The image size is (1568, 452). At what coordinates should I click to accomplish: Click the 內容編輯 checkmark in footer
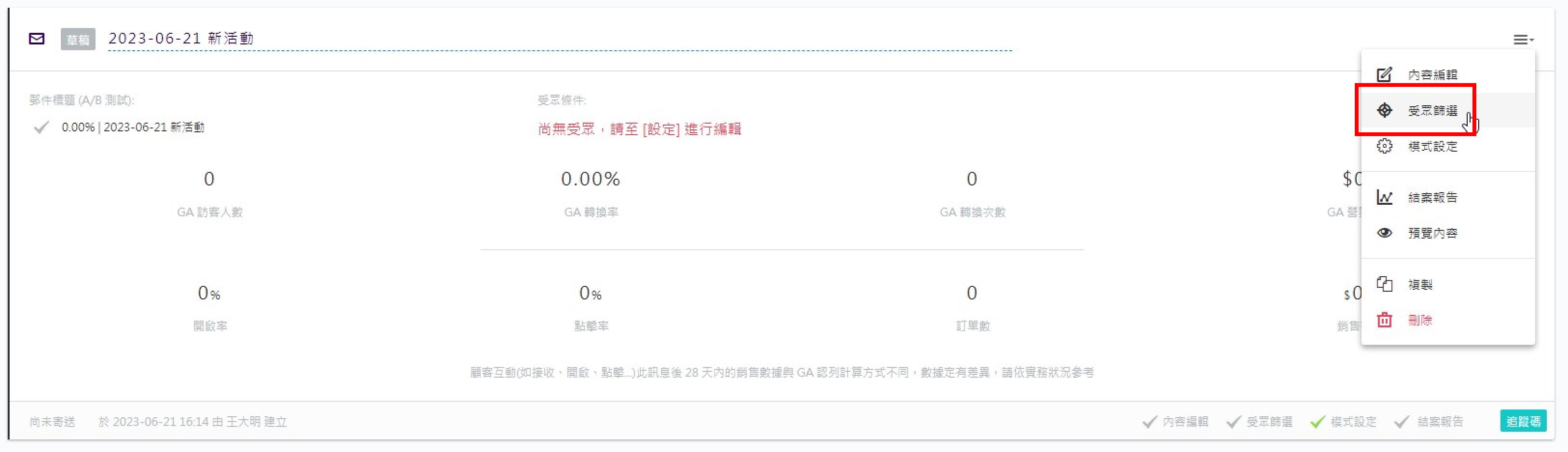1149,422
